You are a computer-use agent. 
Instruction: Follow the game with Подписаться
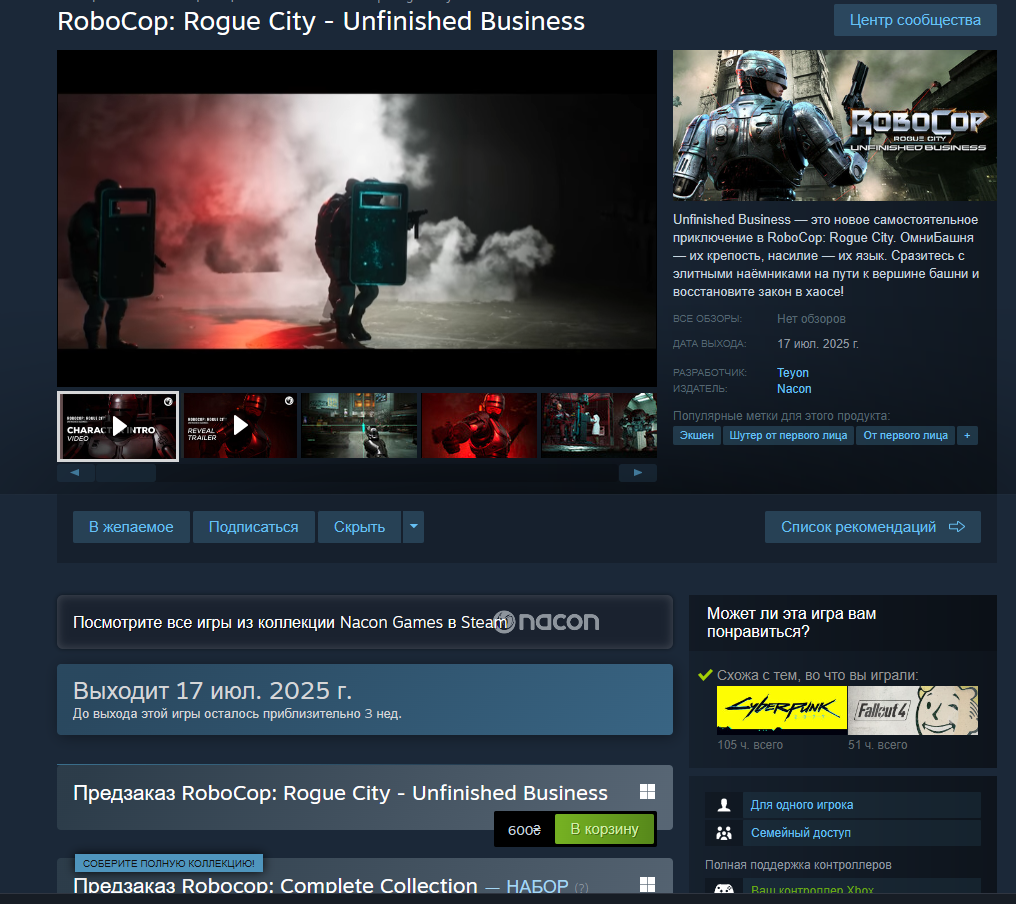pos(253,527)
